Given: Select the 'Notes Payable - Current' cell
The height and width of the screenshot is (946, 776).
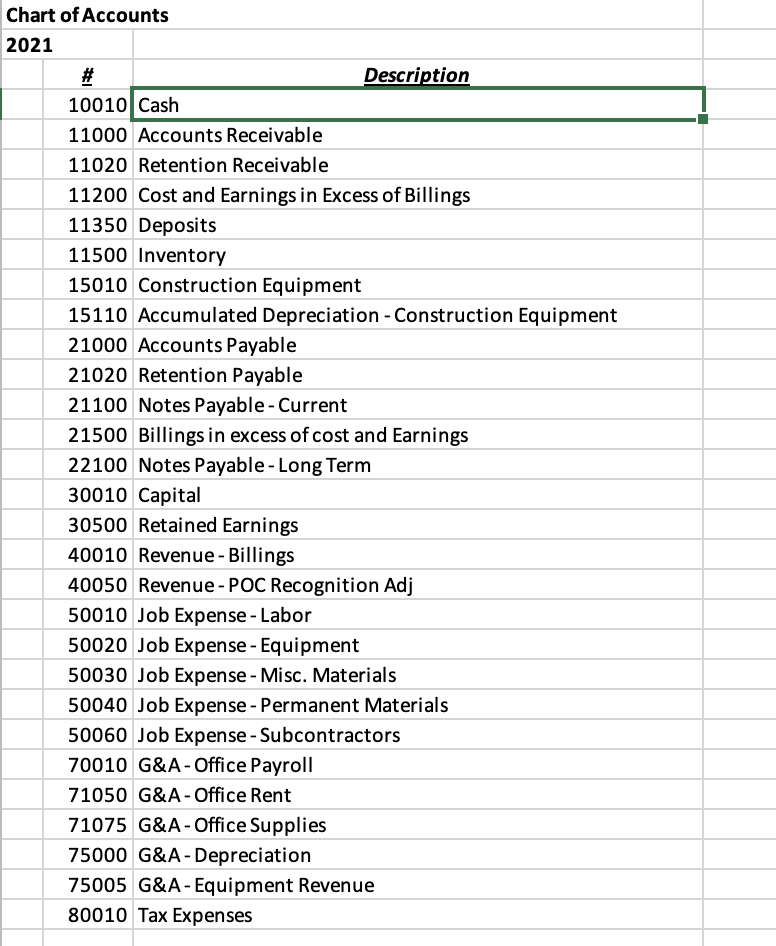Looking at the screenshot, I should coord(418,405).
